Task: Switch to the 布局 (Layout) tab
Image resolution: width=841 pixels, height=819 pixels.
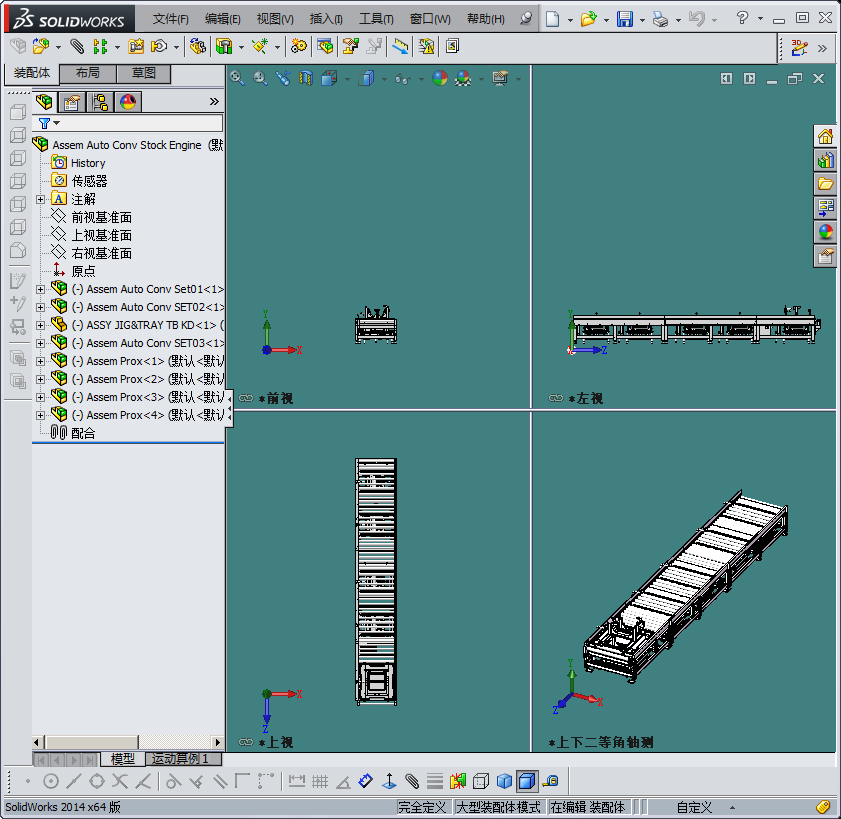Action: (87, 74)
